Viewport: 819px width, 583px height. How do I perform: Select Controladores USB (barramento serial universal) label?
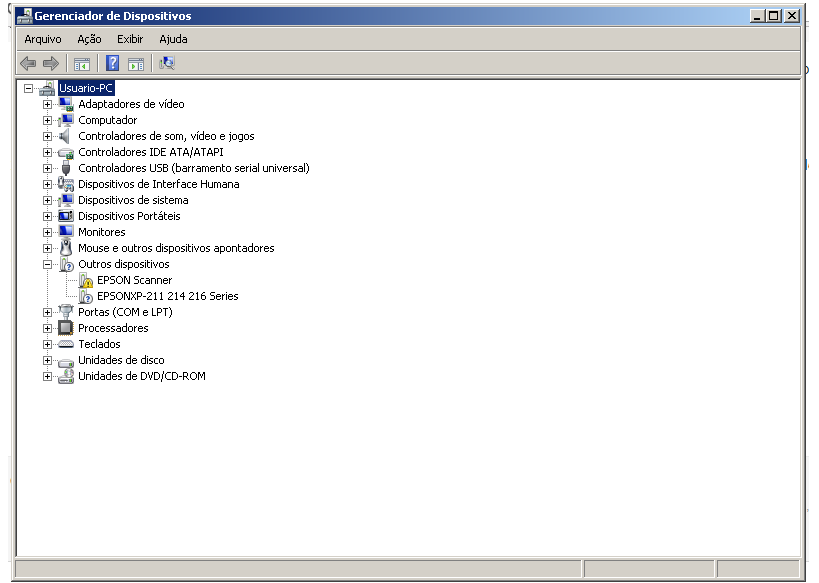tap(194, 168)
